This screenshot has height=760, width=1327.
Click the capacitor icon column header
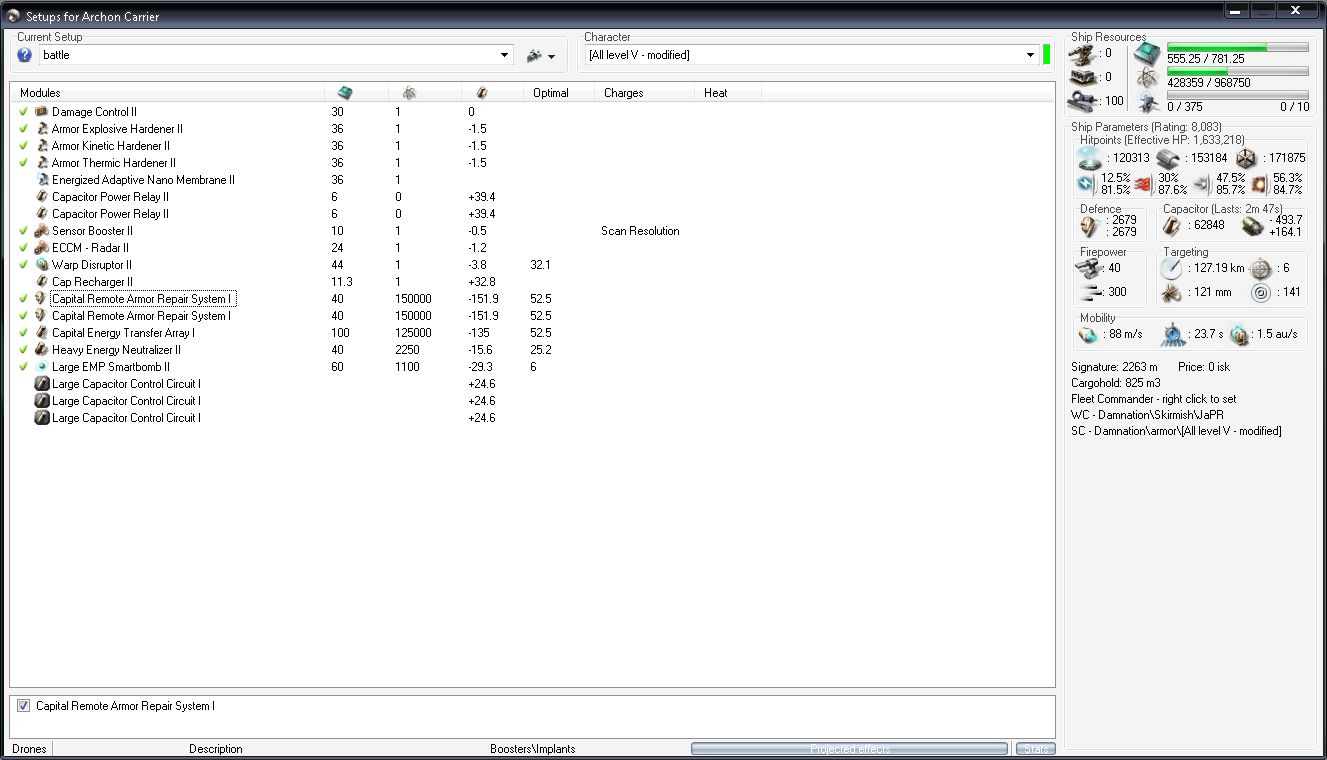pyautogui.click(x=481, y=93)
